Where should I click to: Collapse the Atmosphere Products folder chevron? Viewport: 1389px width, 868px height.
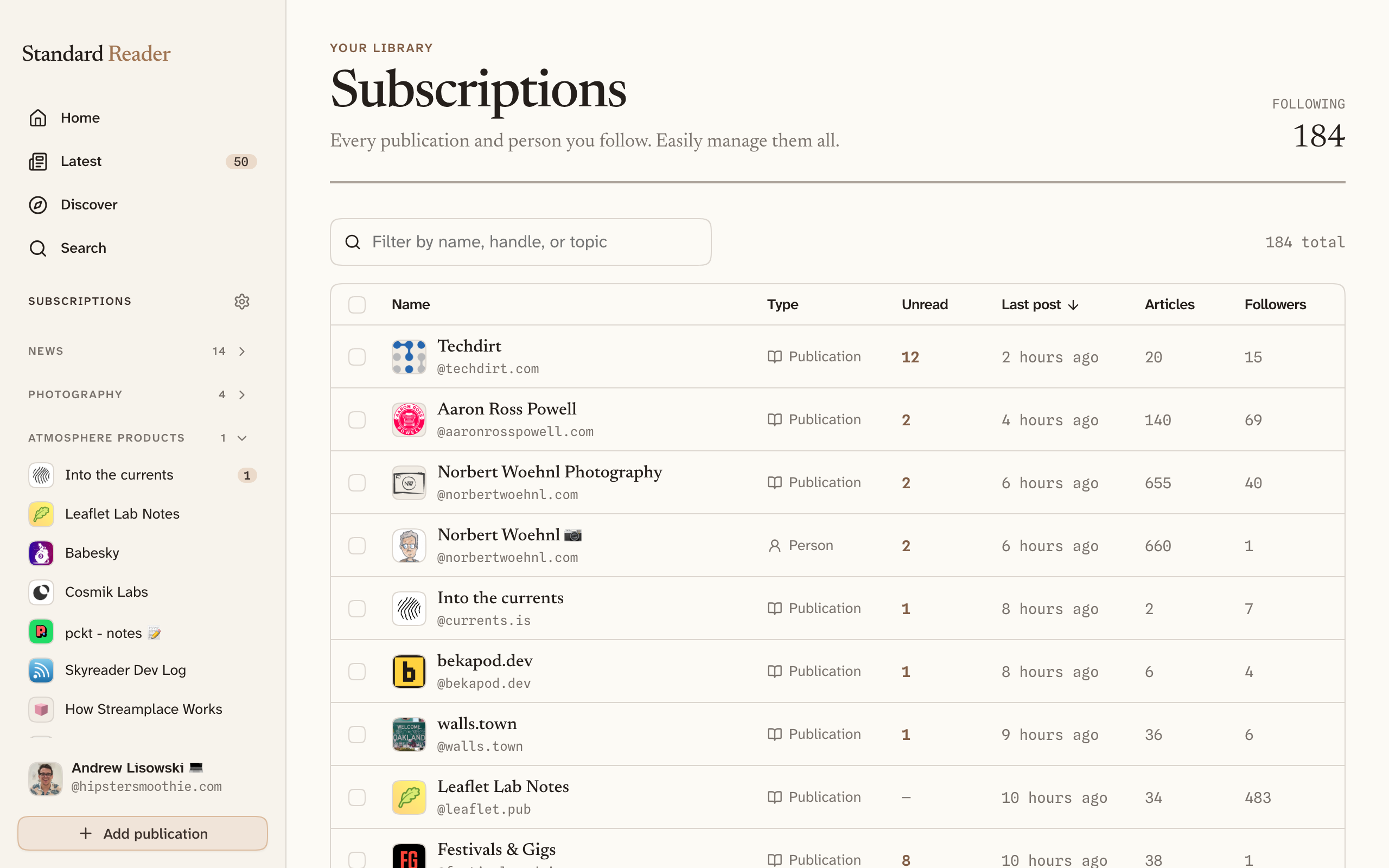click(242, 438)
